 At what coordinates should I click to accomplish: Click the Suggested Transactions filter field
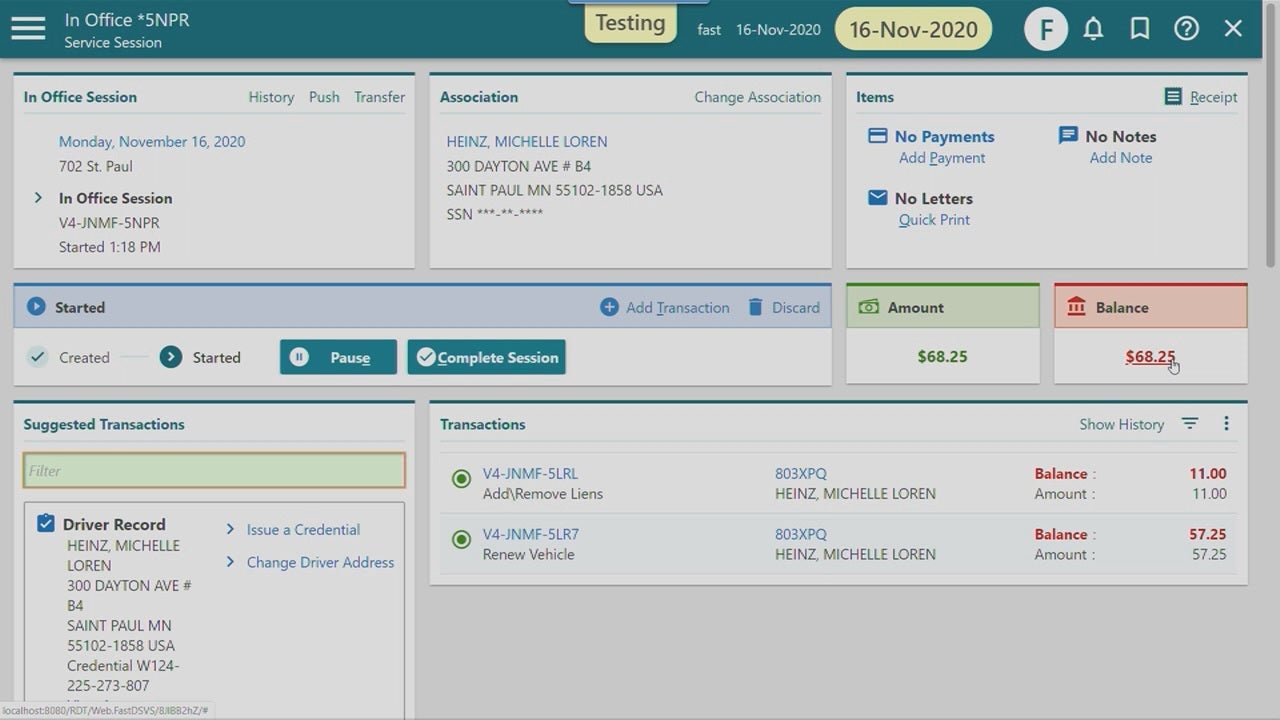point(214,471)
